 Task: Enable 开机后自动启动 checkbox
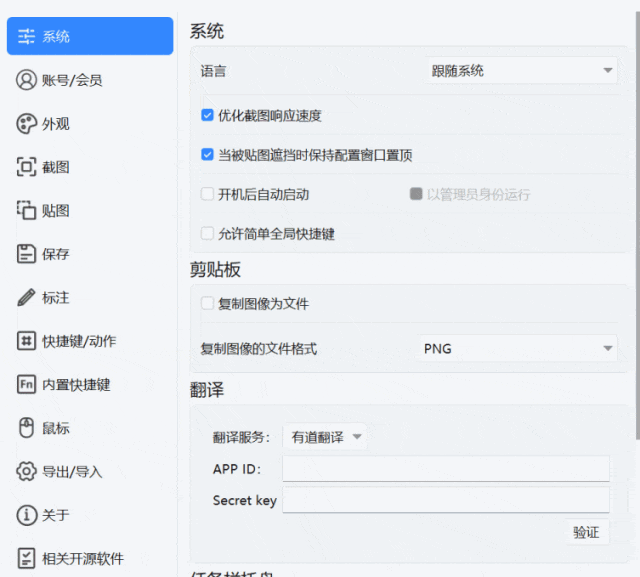(x=207, y=194)
